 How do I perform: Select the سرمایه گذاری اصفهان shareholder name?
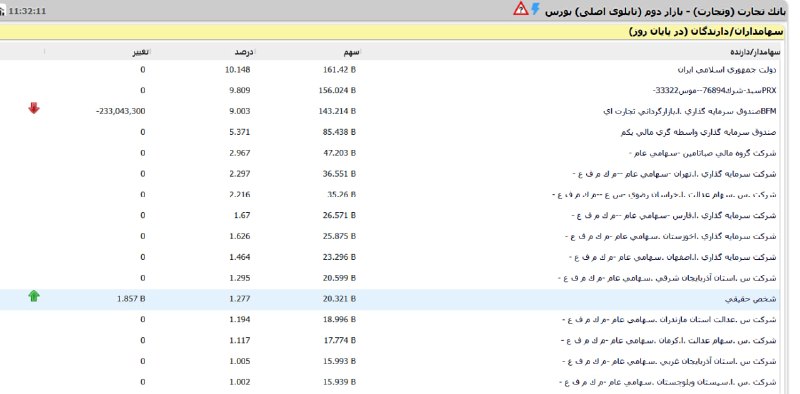672,258
